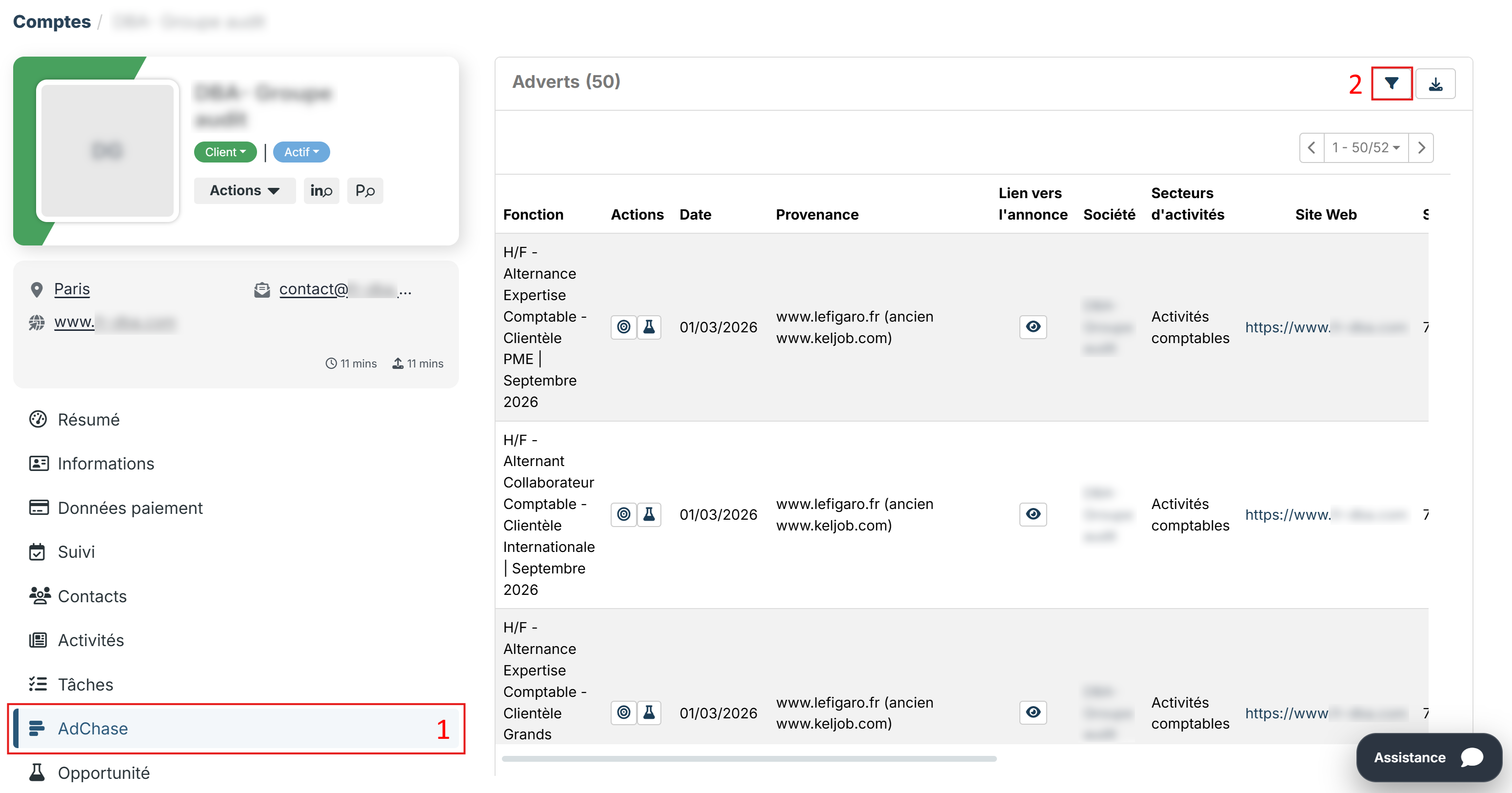Follow the Paris location link
Viewport: 1512px width, 793px height.
72,289
